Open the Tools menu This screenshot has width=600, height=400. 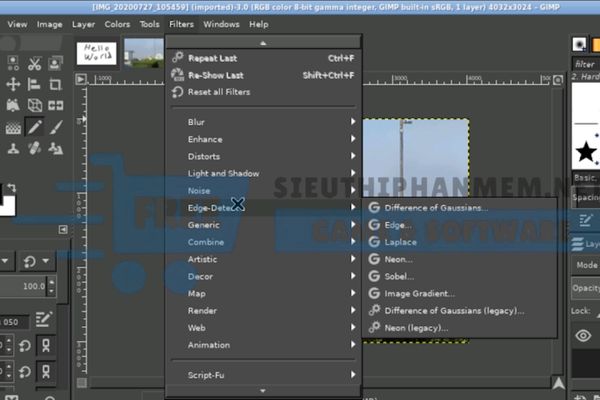click(x=149, y=24)
